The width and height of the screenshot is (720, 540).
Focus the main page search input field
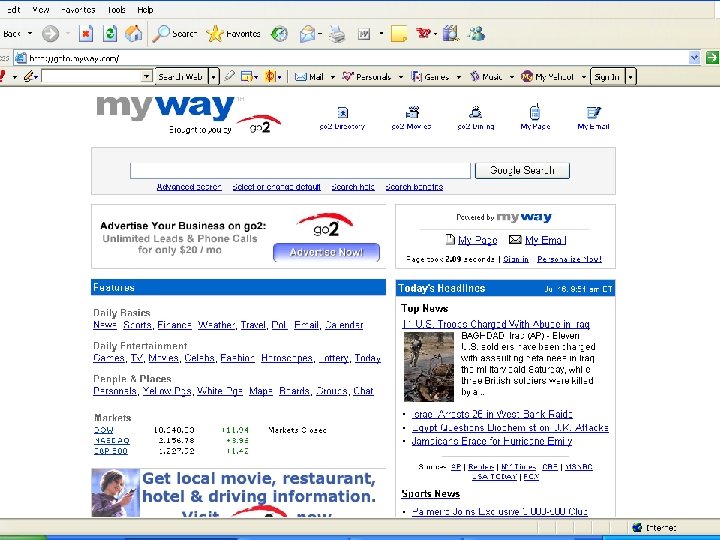point(300,170)
